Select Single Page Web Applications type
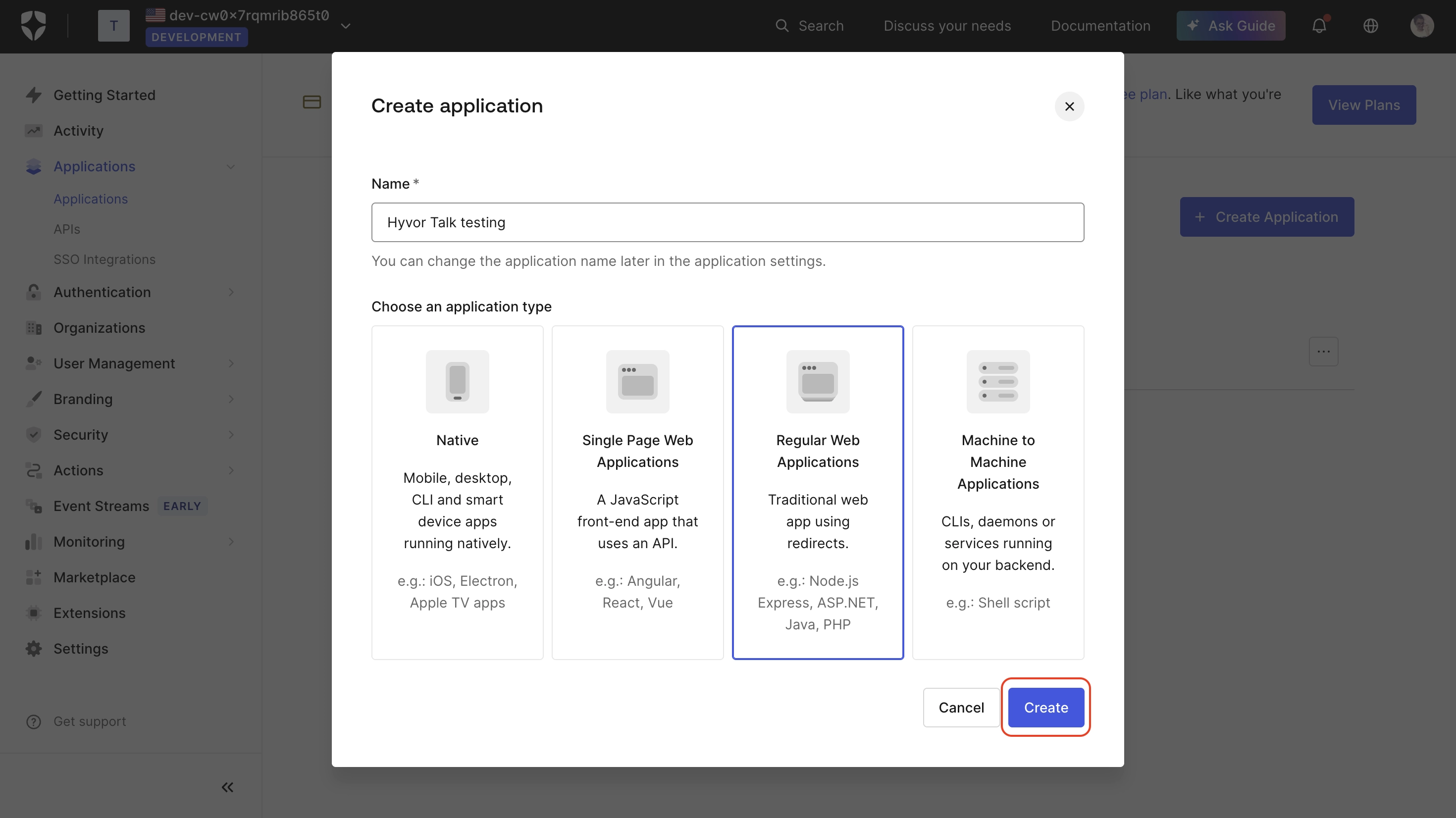Screen dimensions: 1456x818 coord(637,492)
